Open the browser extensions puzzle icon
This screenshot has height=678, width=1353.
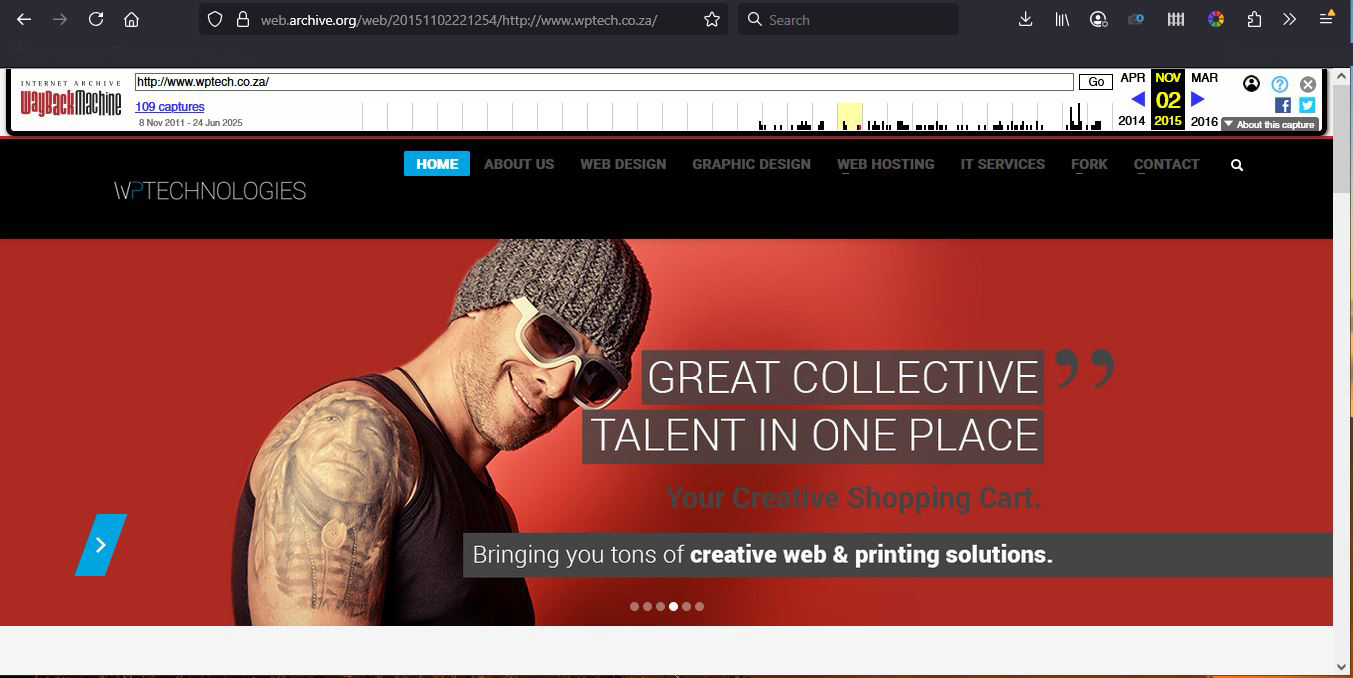1254,19
